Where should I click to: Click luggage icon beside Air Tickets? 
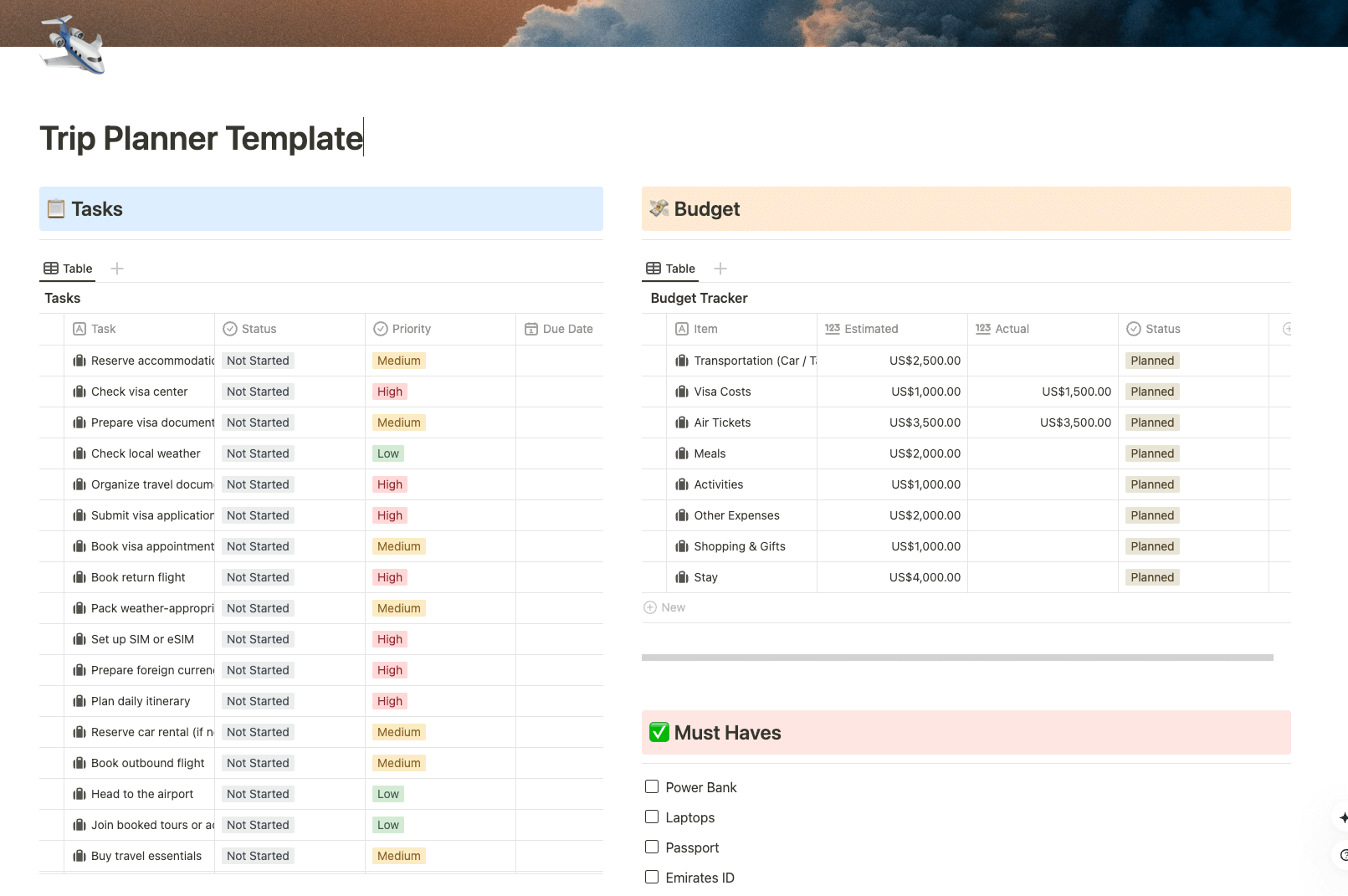(682, 422)
